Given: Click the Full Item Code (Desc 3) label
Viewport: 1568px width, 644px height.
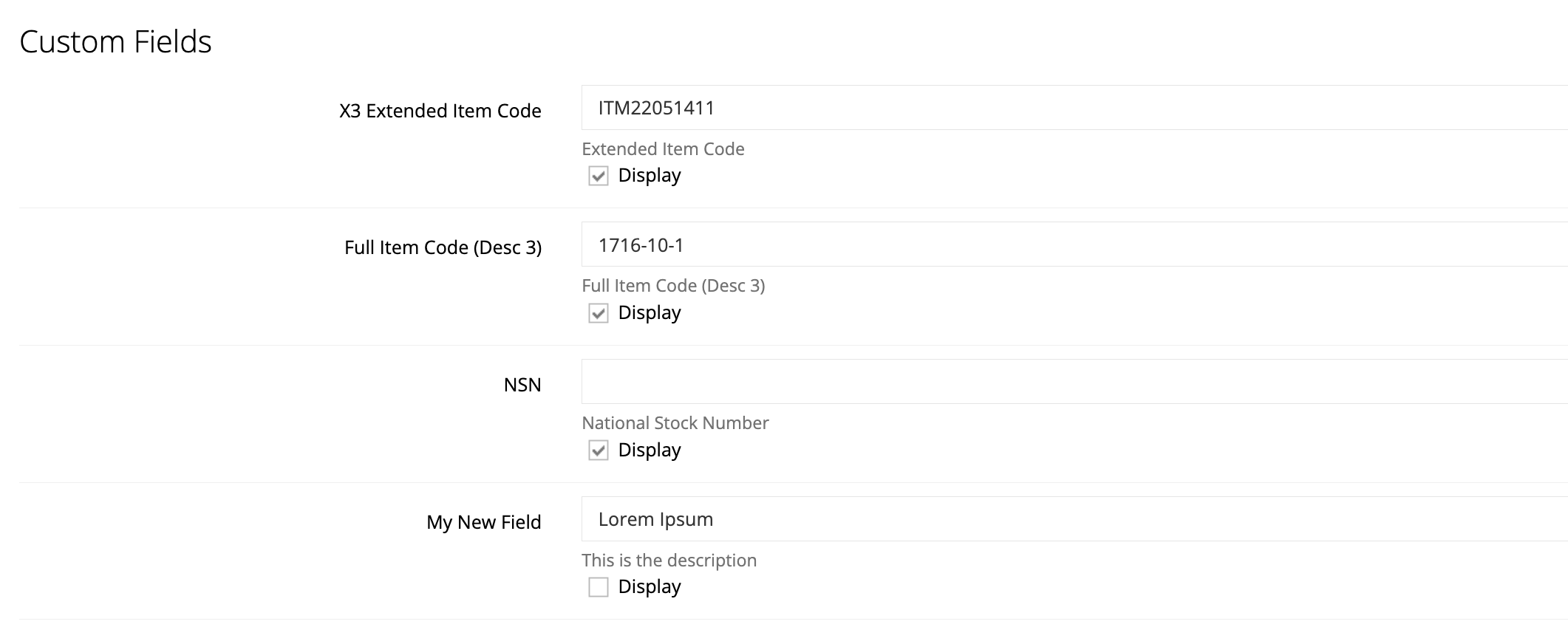Looking at the screenshot, I should coord(443,247).
